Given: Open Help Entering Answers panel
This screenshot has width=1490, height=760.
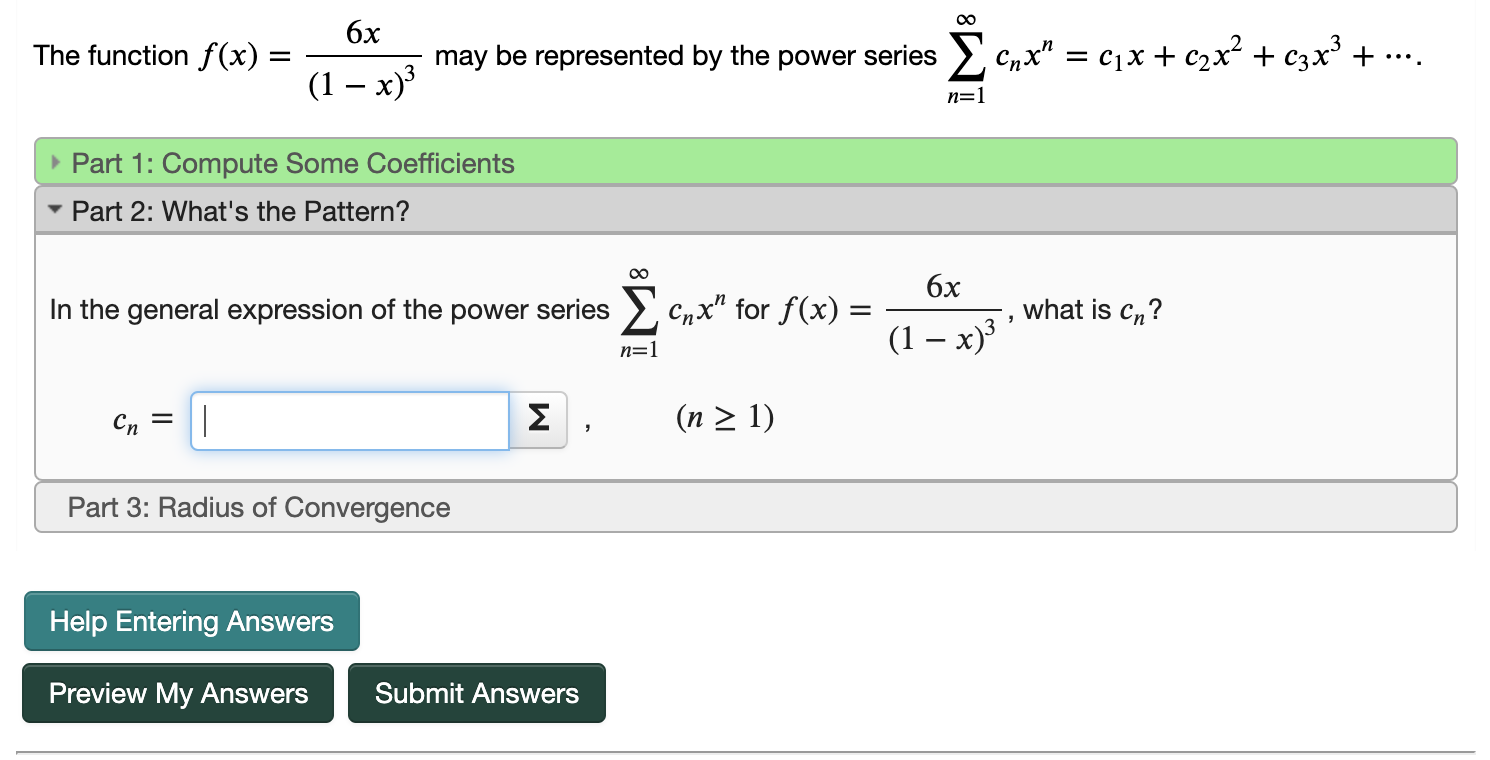Looking at the screenshot, I should (191, 621).
